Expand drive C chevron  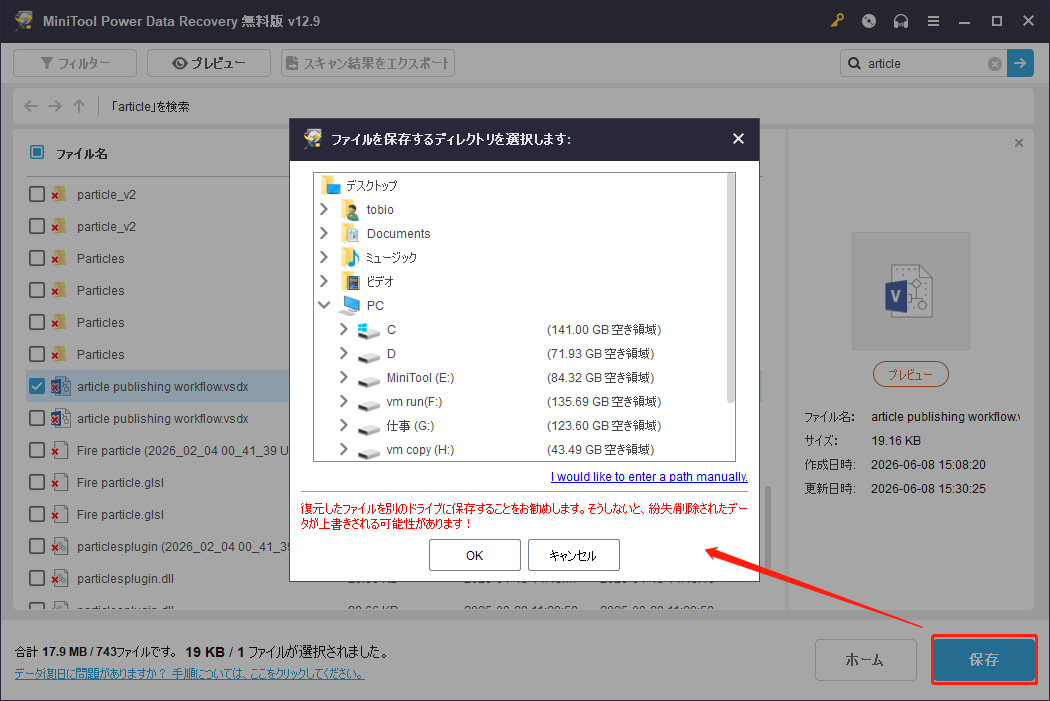click(x=344, y=329)
